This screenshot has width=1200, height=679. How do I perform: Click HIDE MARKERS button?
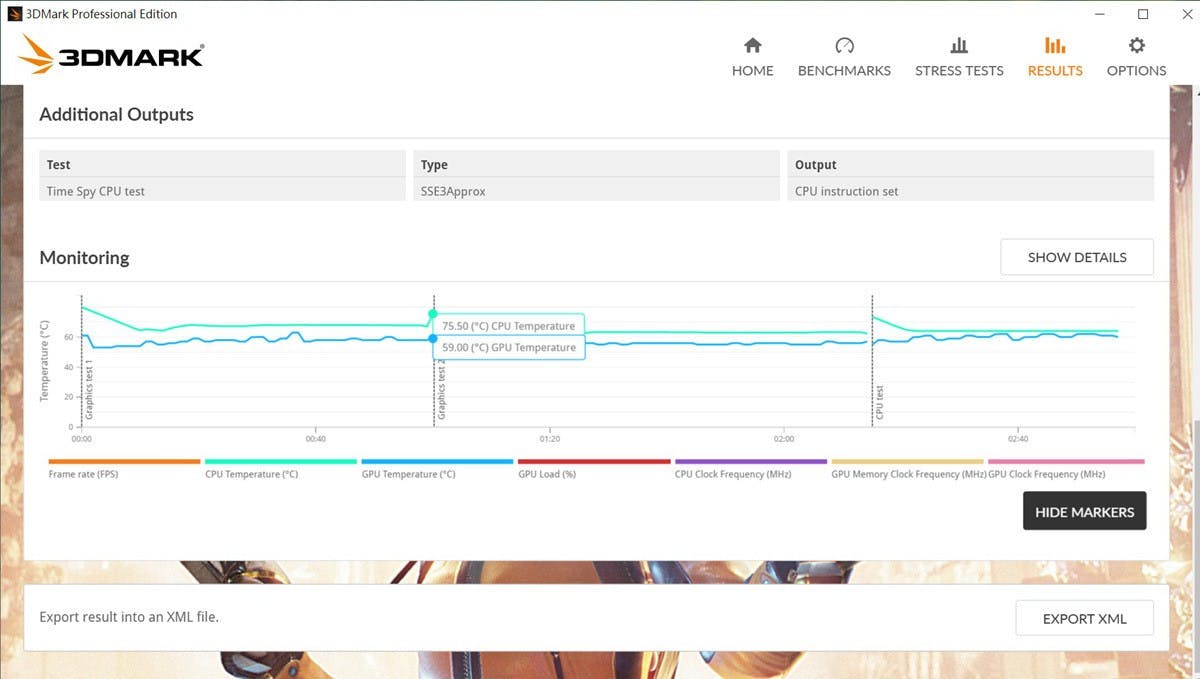(x=1084, y=511)
